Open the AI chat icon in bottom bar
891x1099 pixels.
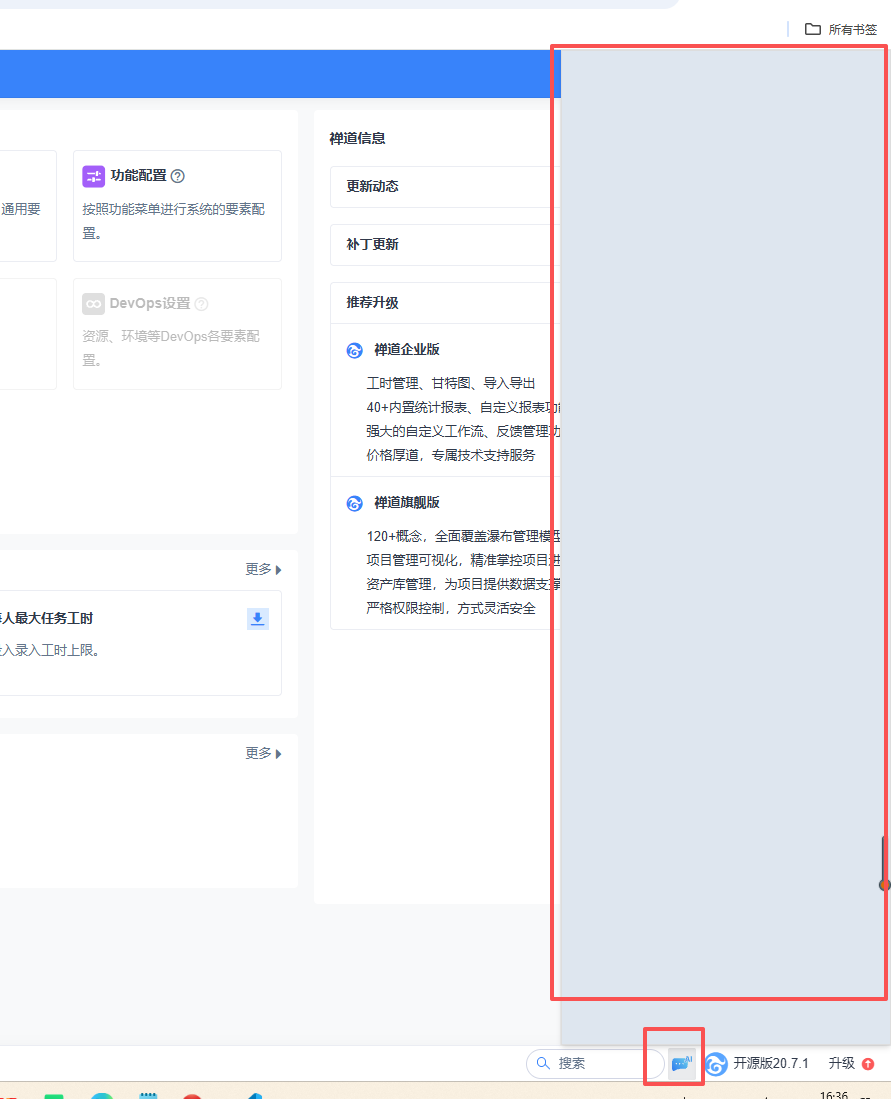point(681,1063)
